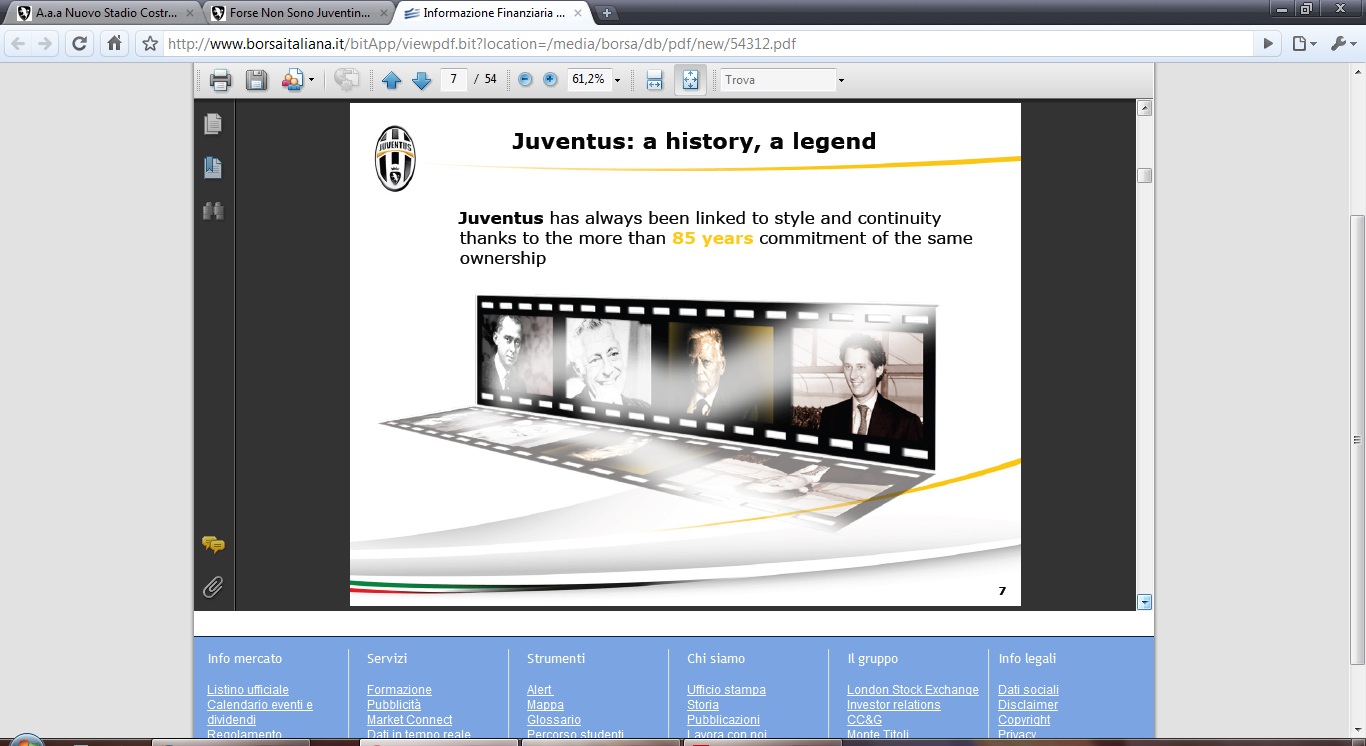Open the CC&G link

[864, 720]
